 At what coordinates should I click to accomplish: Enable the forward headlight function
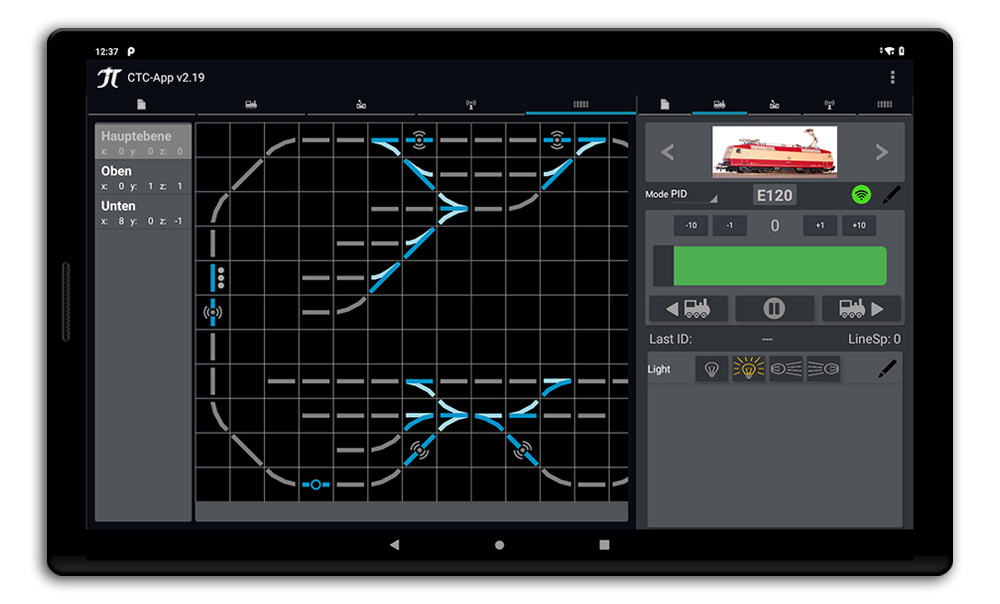point(785,368)
